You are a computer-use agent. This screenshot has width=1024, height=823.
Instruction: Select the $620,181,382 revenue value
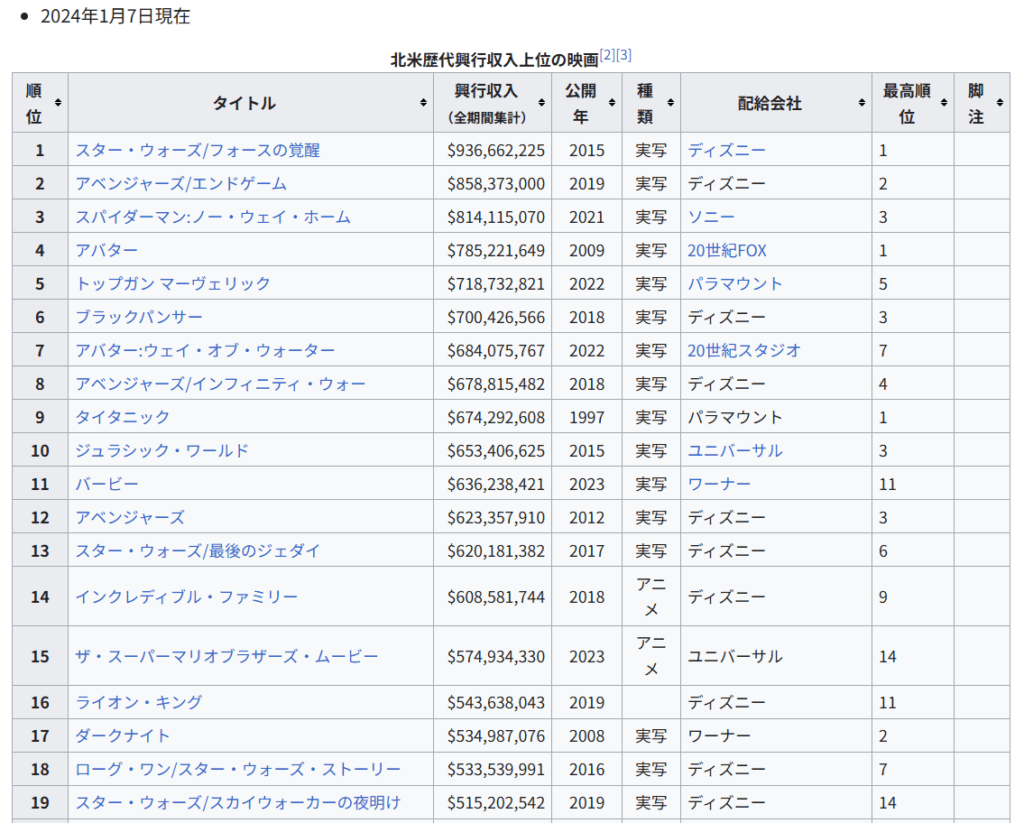496,551
